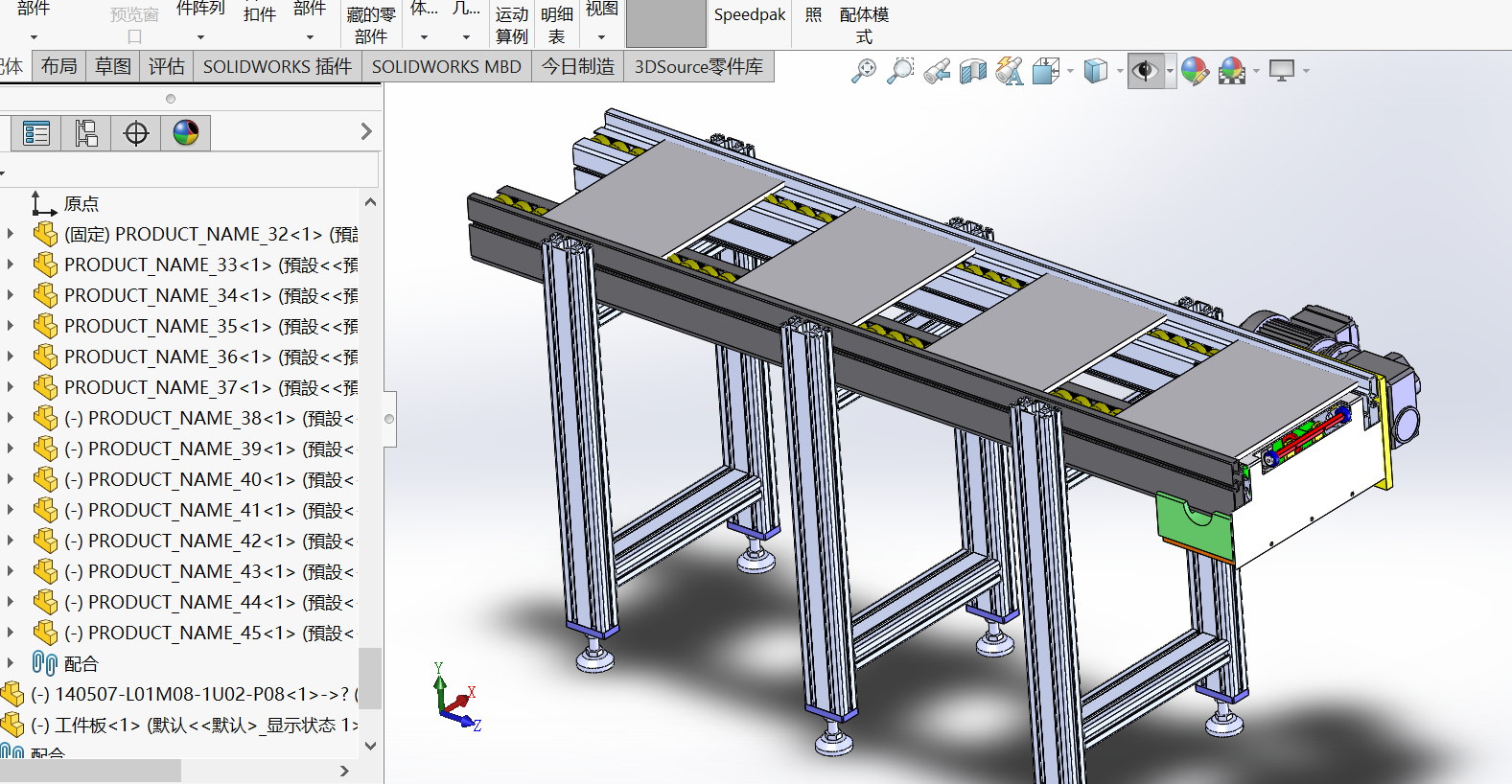Click PRODUCT_NAME_32 assembly icon

click(x=45, y=235)
